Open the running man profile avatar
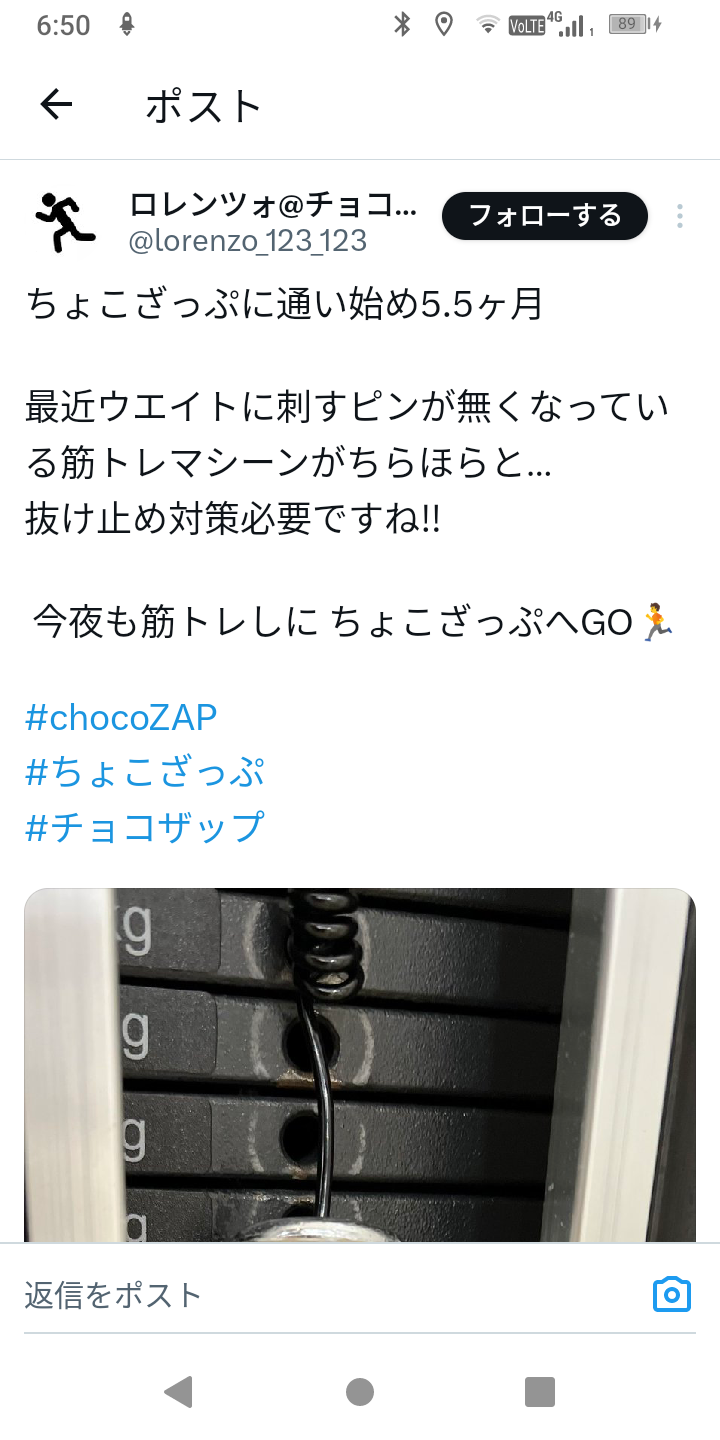Viewport: 720px width, 1440px height. click(x=66, y=221)
